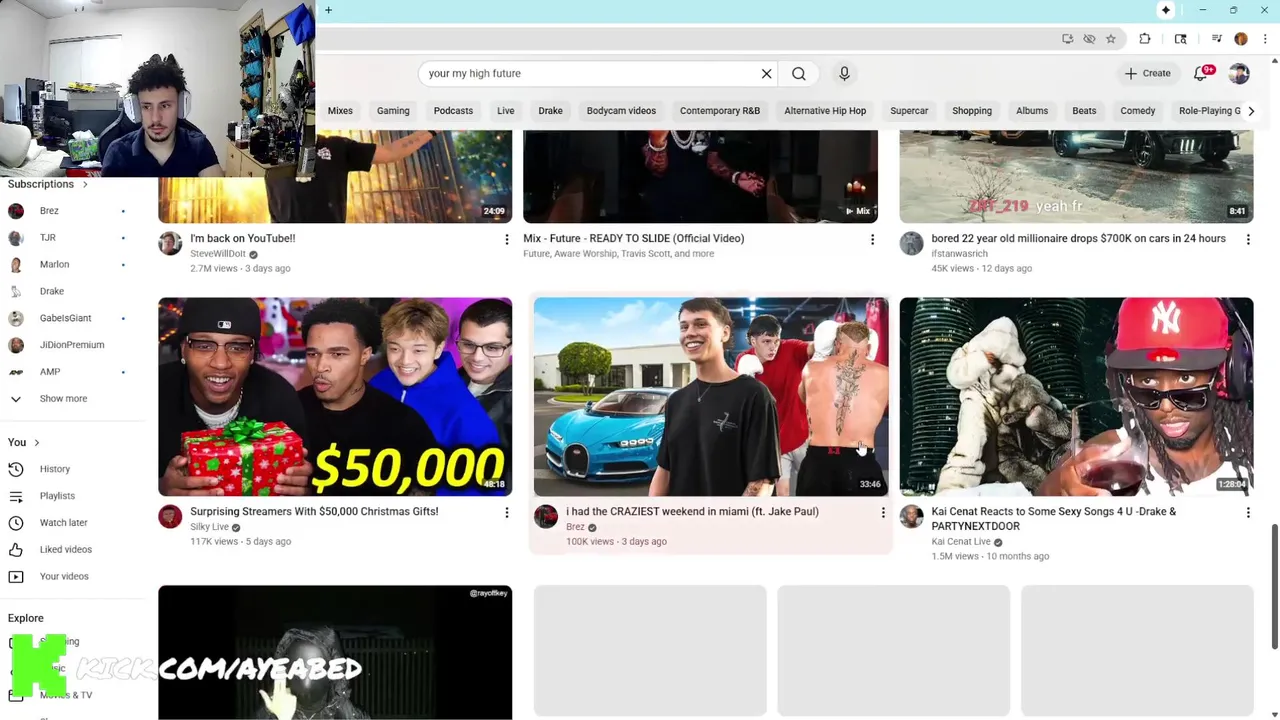1280x720 pixels.
Task: Open Kai Cenat red Yankees cap thumbnail
Action: [1076, 396]
